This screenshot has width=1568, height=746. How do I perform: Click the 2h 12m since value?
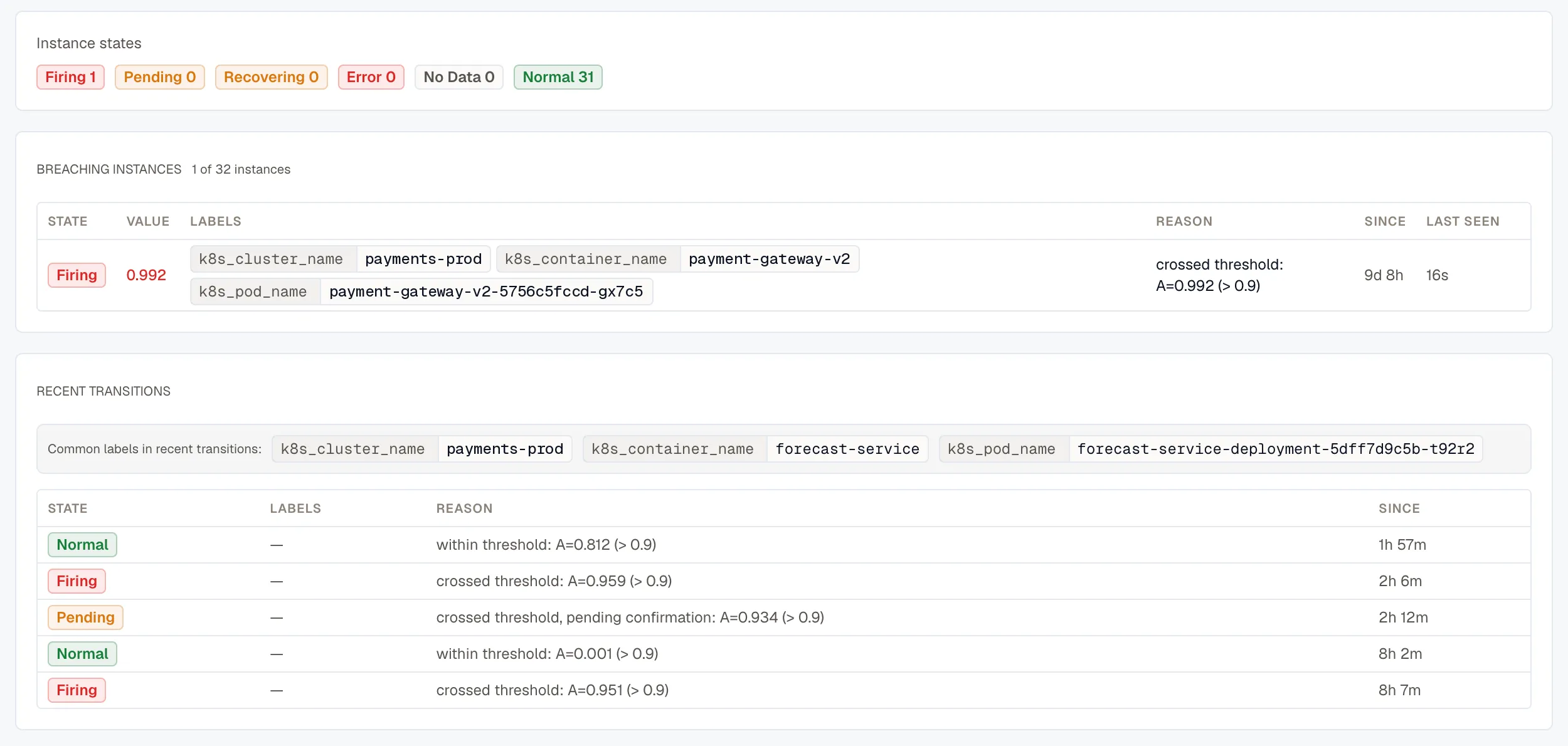click(1403, 617)
